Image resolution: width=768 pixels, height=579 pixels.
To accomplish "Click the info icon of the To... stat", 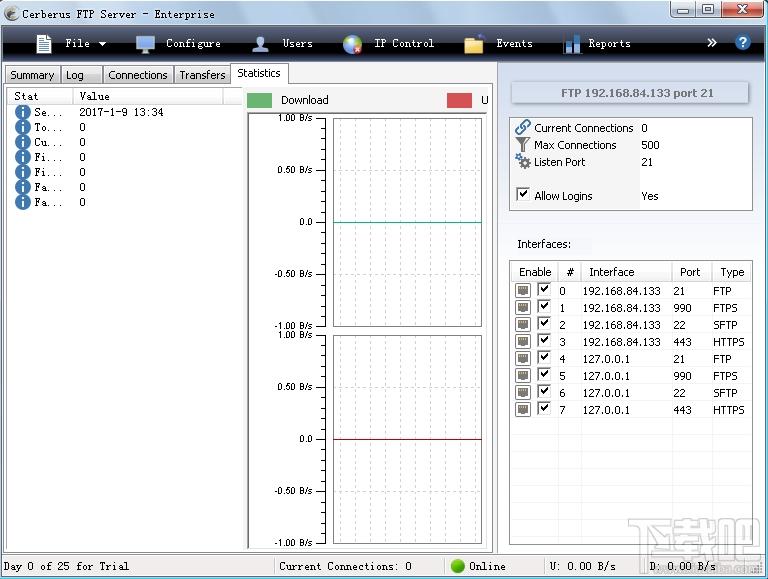I will [x=23, y=127].
